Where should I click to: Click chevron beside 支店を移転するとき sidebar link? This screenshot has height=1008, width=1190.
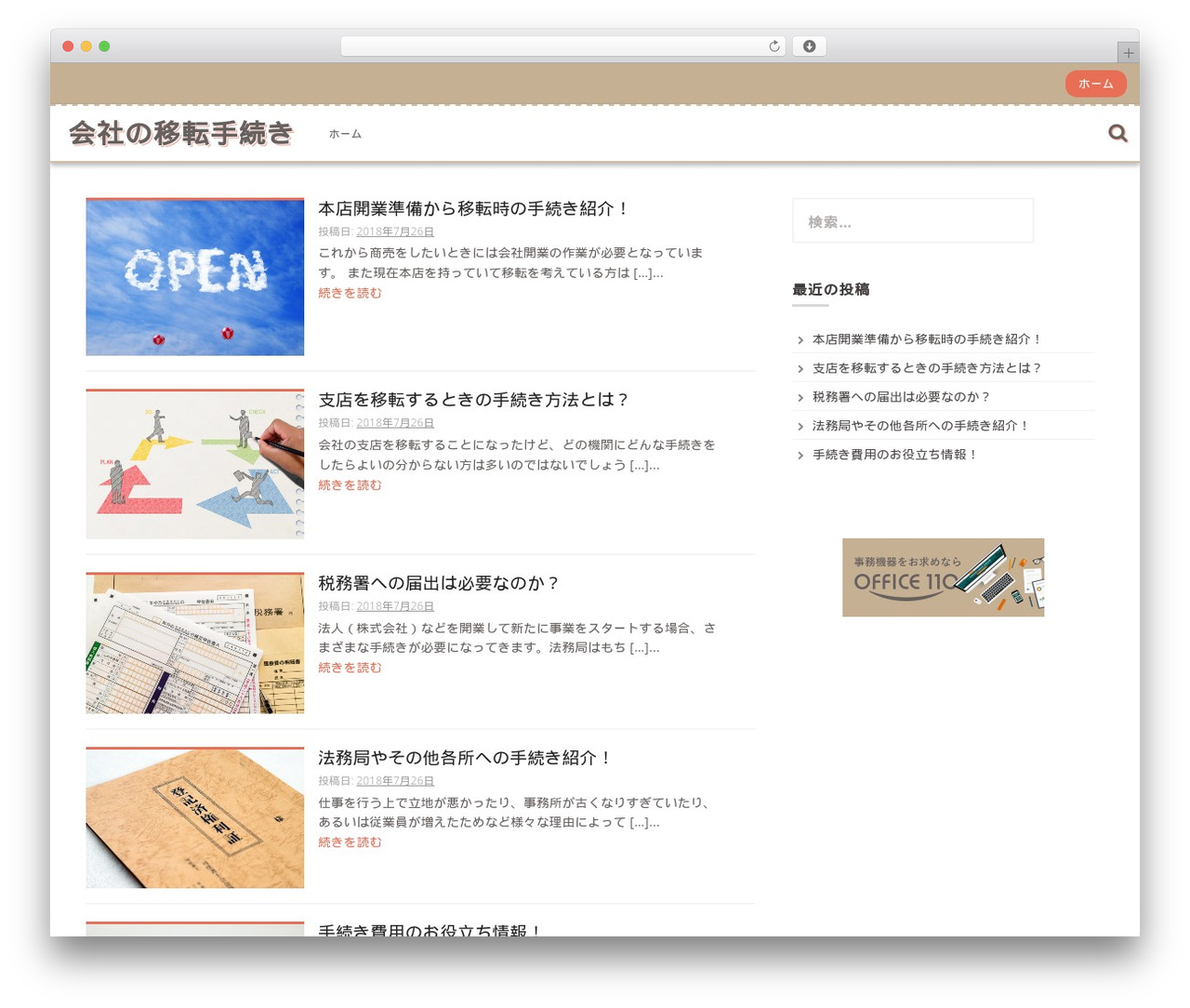pyautogui.click(x=800, y=369)
